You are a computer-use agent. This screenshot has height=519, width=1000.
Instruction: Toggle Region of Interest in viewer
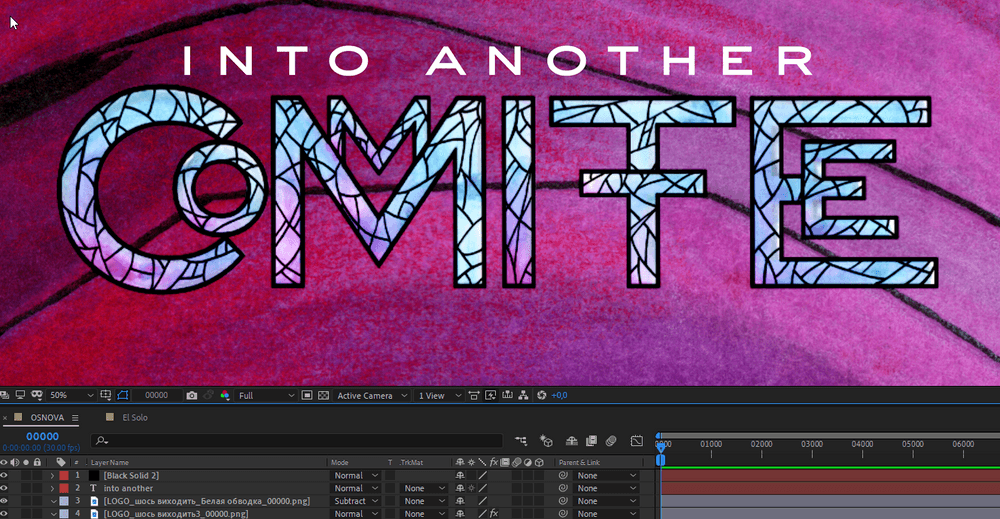[x=307, y=395]
